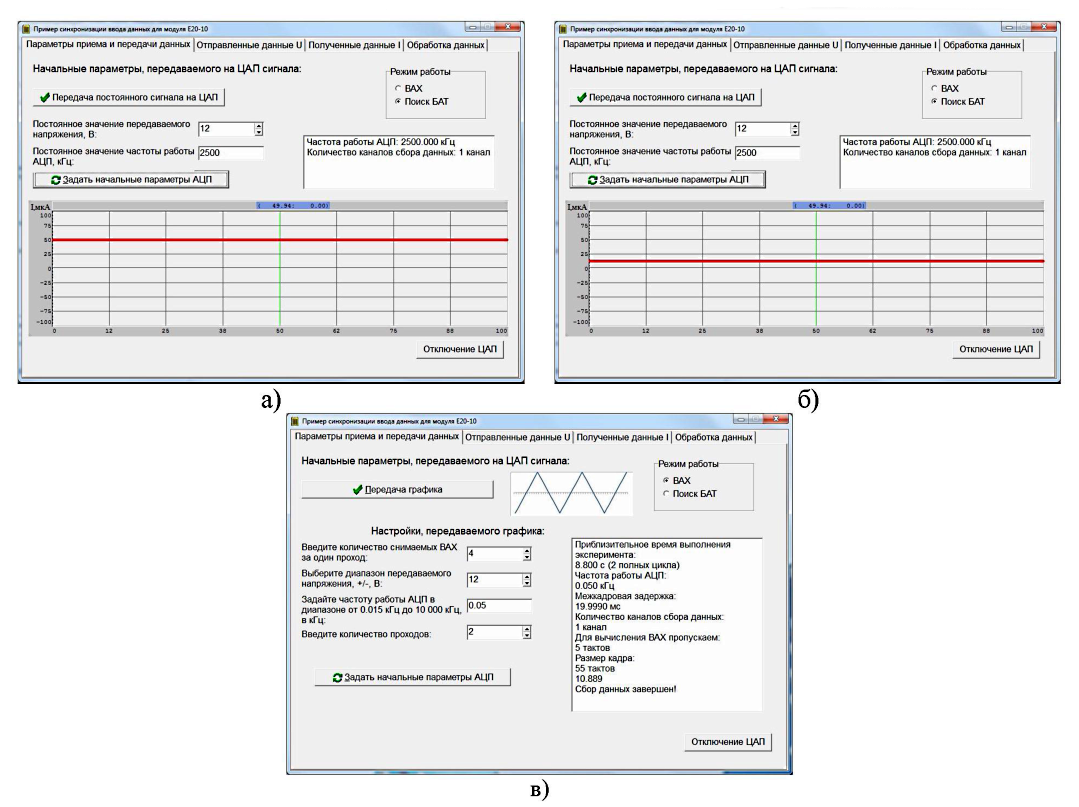This screenshot has height=807, width=1079.
Task: Switch to Поиск БАТ mode in window в)
Action: click(x=665, y=493)
